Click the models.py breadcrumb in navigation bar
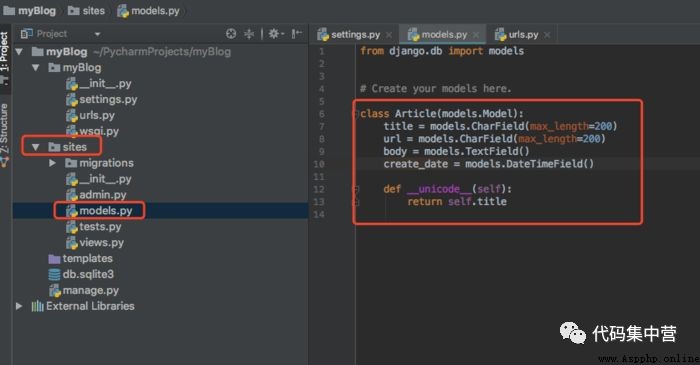700x365 pixels. (x=148, y=11)
